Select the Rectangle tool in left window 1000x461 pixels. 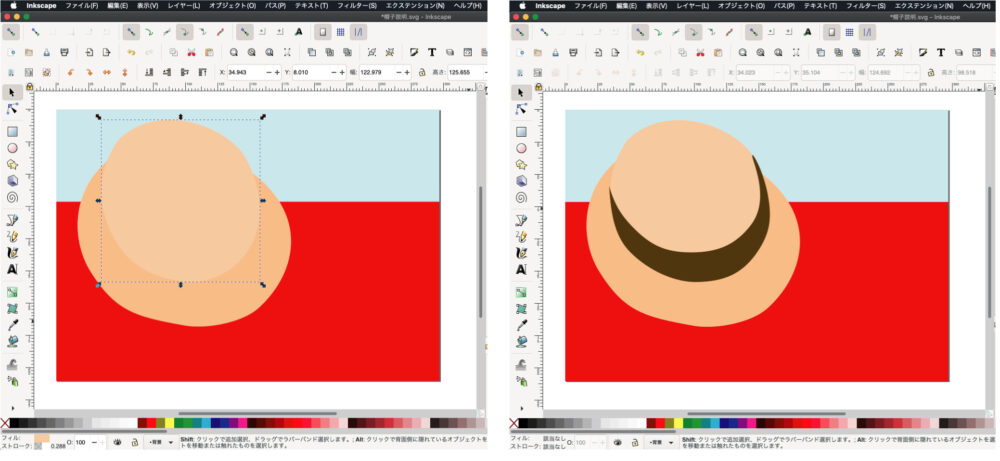tap(14, 130)
